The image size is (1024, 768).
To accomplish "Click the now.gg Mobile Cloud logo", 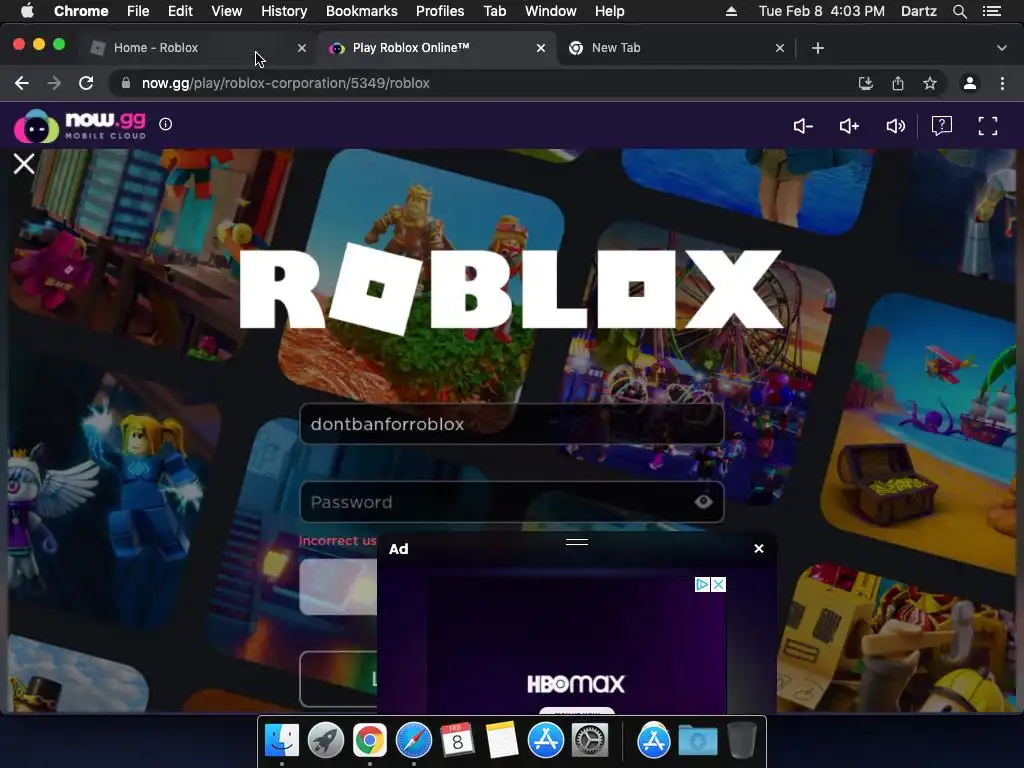I will pos(80,125).
